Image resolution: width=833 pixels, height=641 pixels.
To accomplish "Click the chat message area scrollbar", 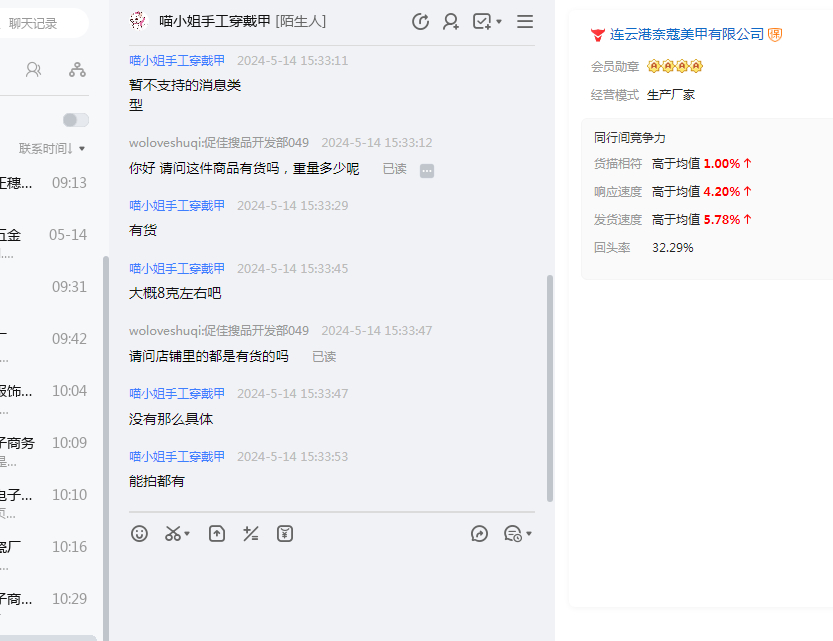I will (x=549, y=388).
